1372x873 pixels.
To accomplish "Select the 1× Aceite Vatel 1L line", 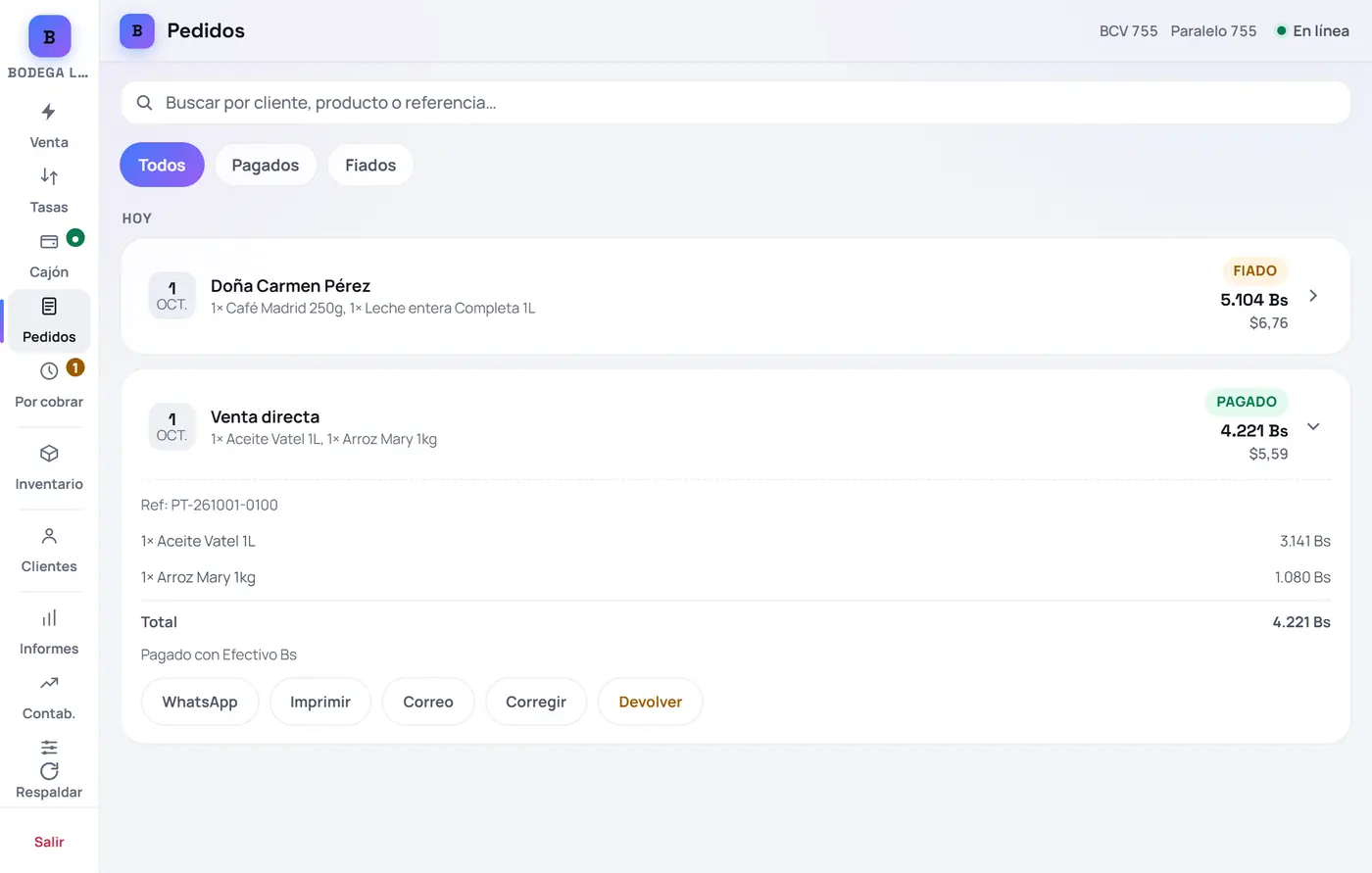I will coord(735,541).
